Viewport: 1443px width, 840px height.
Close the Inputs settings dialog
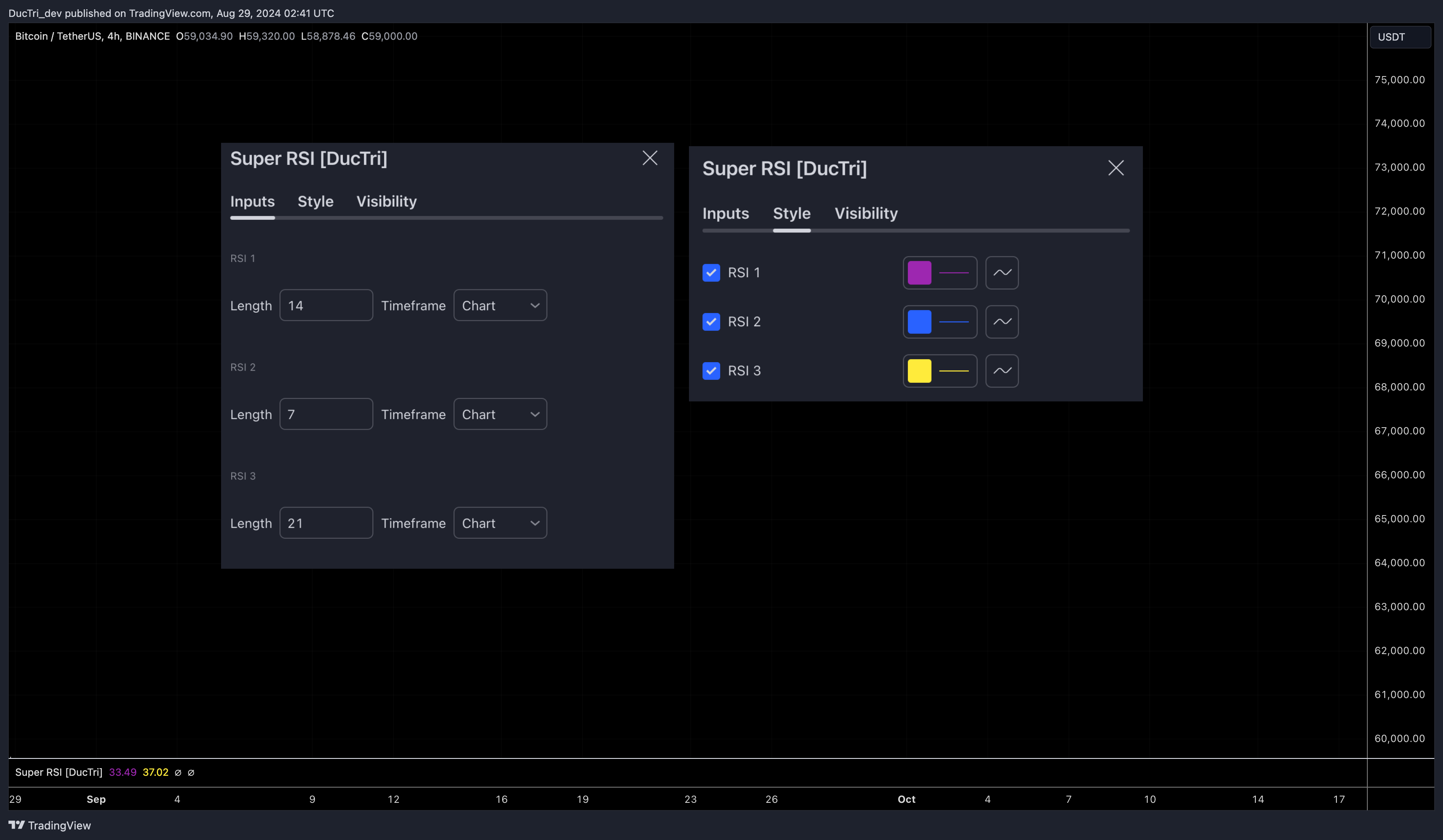pos(650,158)
